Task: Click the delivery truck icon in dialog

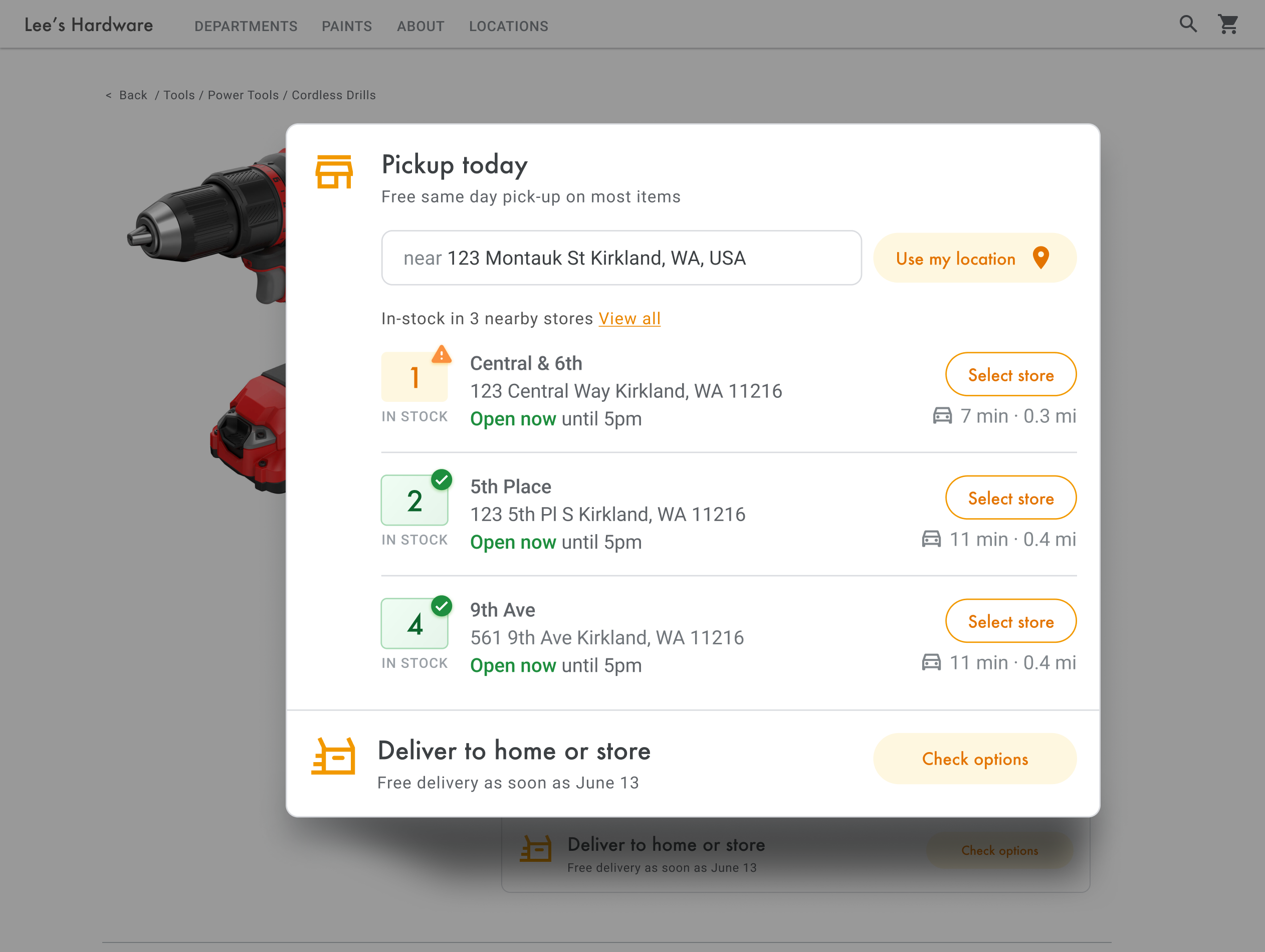Action: [x=333, y=757]
